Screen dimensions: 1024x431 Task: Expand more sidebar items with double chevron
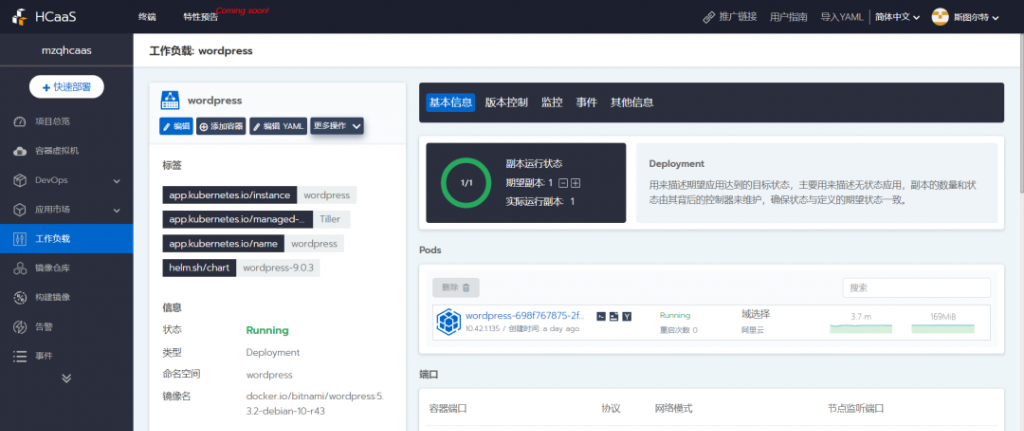pyautogui.click(x=66, y=378)
